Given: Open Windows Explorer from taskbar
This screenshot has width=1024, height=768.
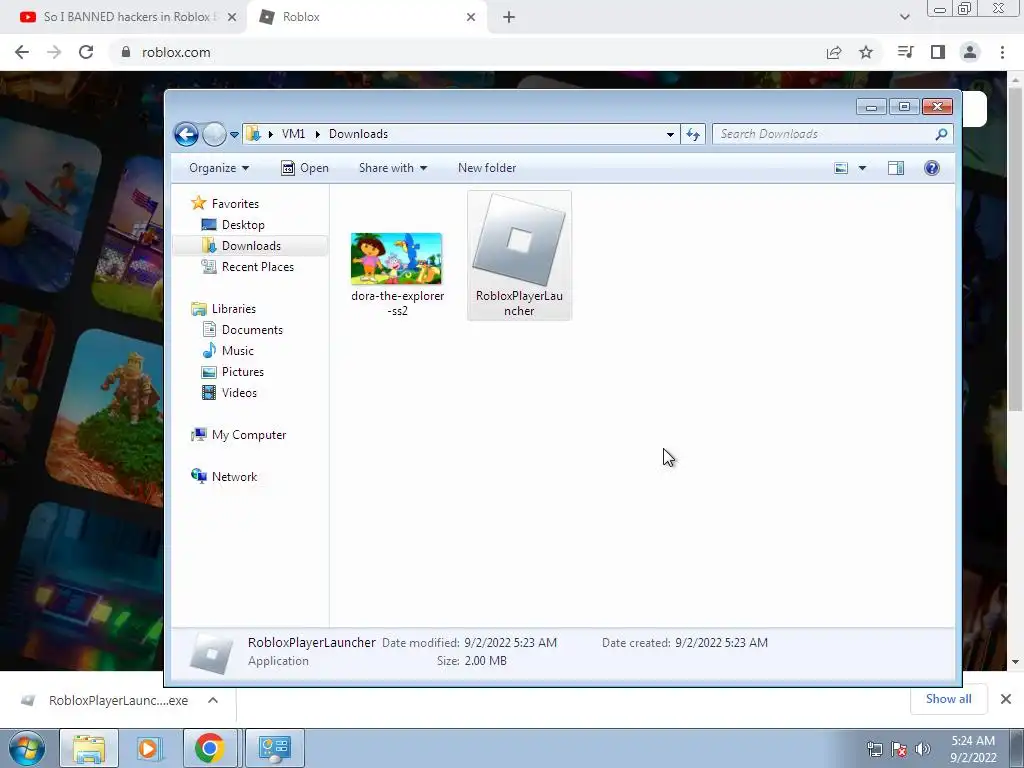Looking at the screenshot, I should [x=89, y=748].
